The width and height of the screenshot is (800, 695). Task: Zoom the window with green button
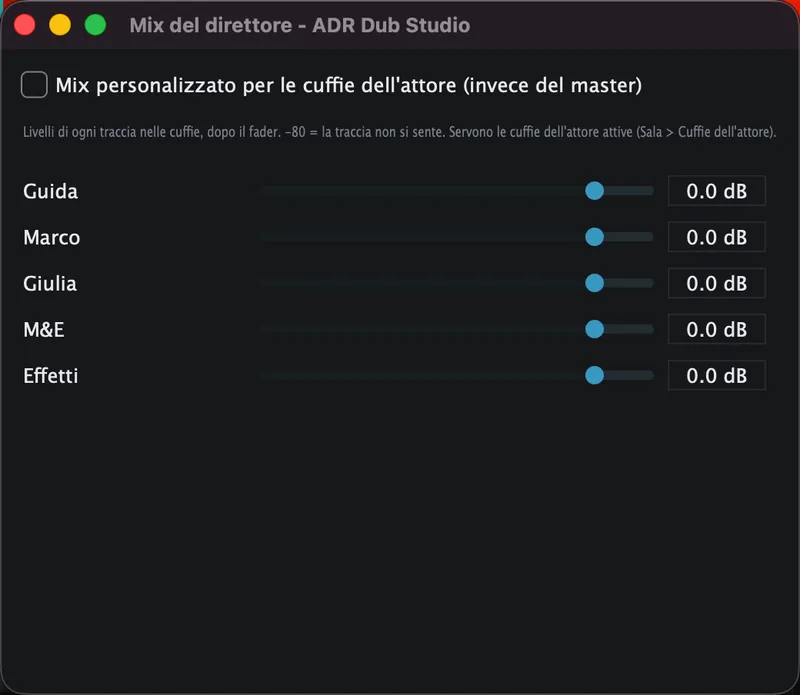[x=95, y=25]
